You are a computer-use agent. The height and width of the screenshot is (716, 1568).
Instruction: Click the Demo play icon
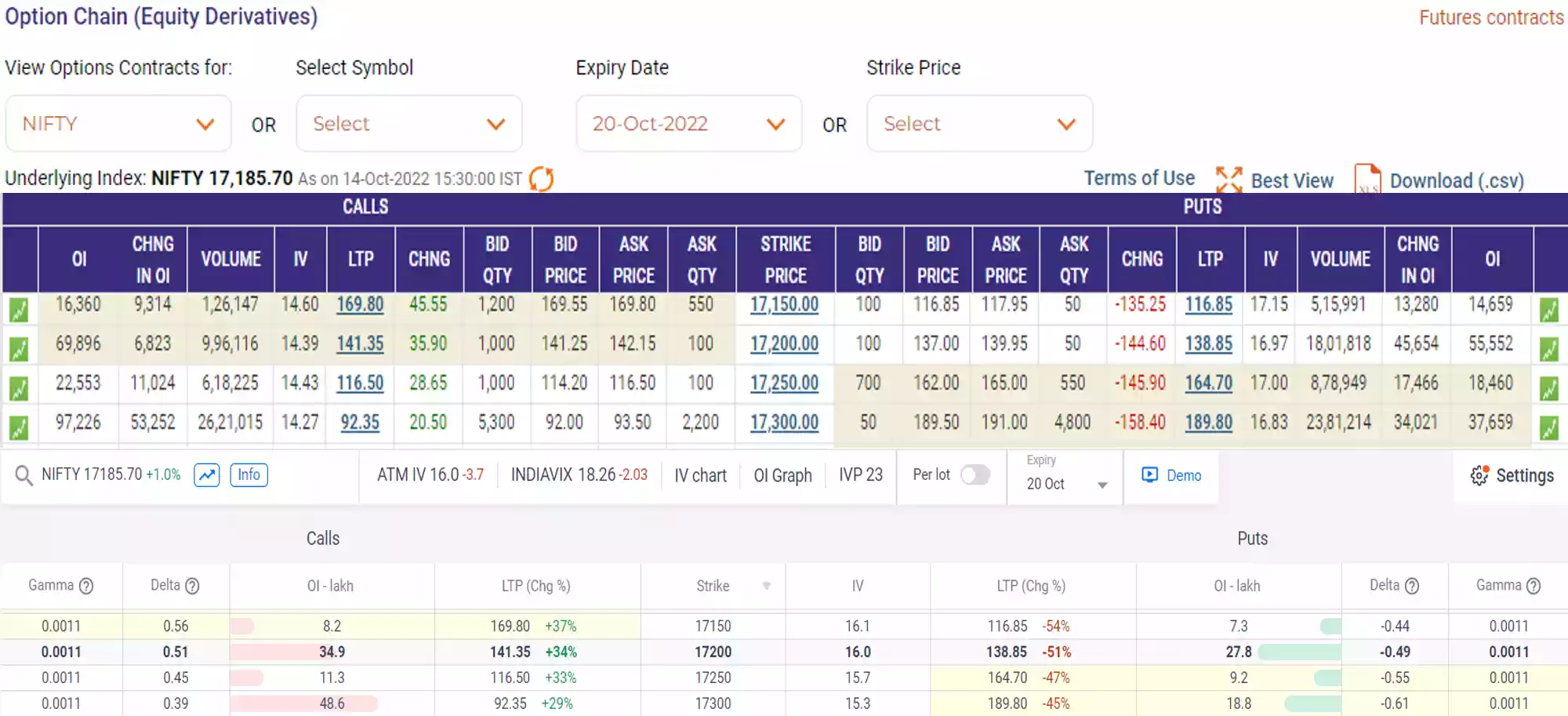coord(1150,474)
